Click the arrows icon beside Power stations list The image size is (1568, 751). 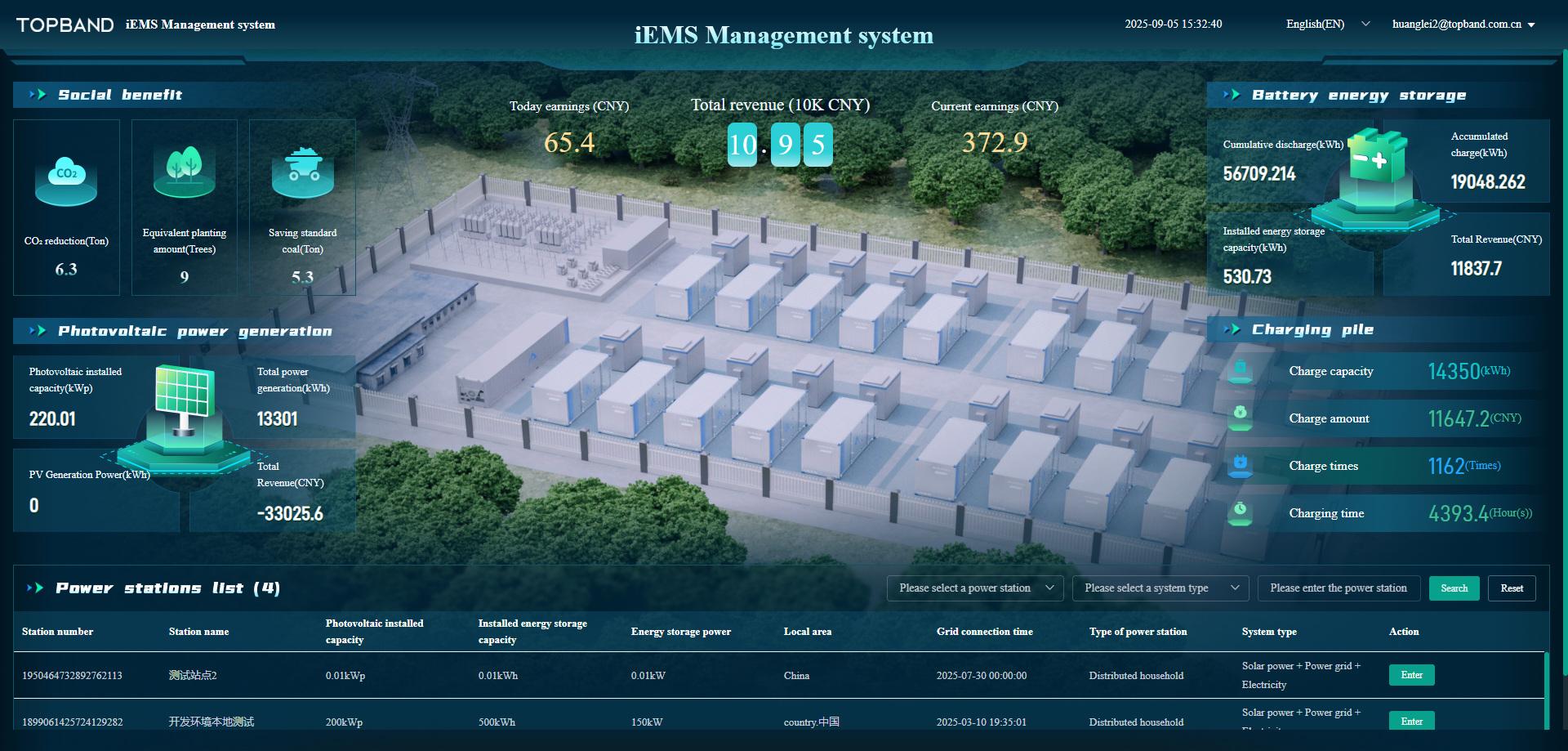coord(35,588)
